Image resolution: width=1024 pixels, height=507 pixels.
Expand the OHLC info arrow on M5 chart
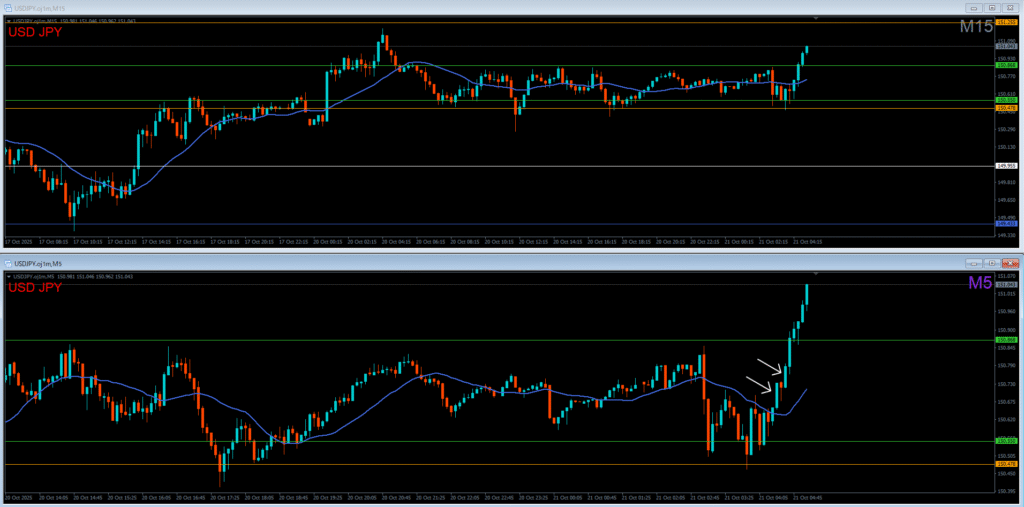pyautogui.click(x=9, y=276)
